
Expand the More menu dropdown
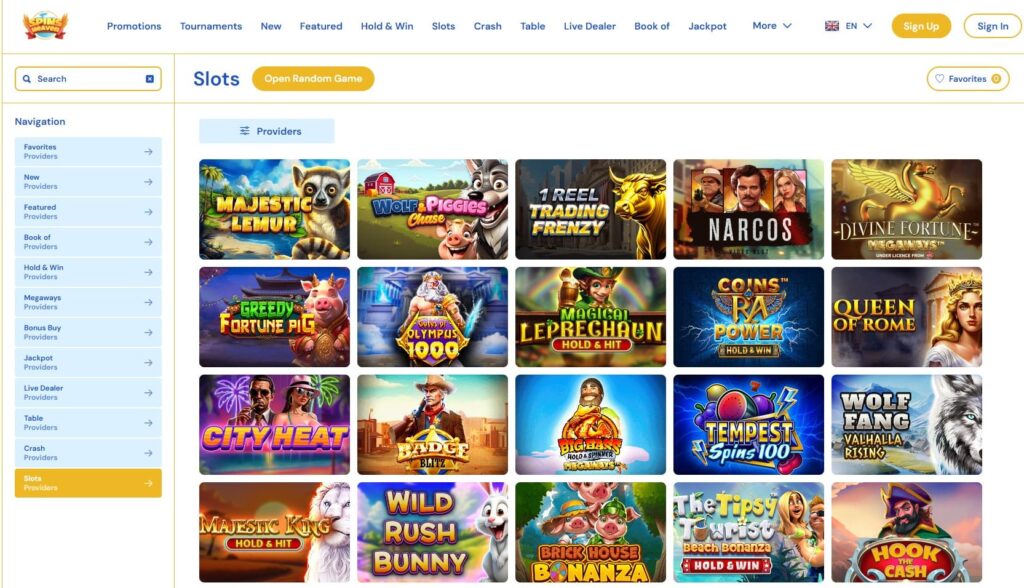click(771, 25)
